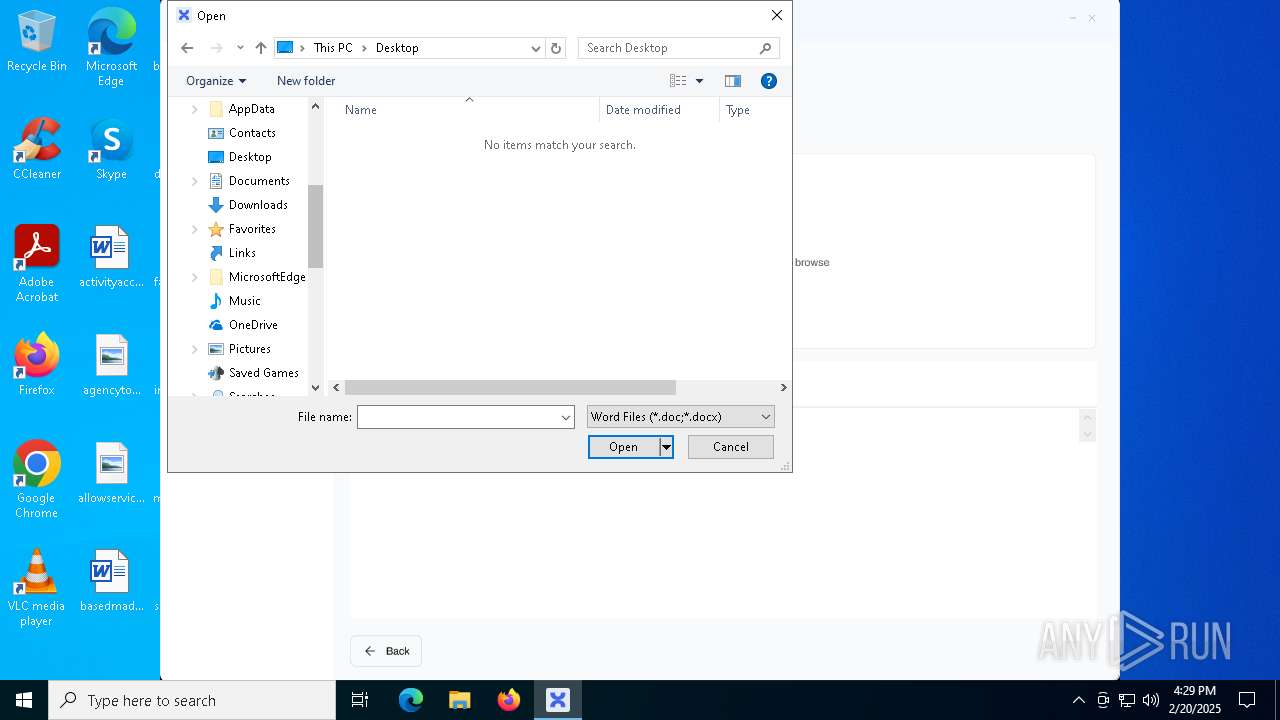Refresh the Desktop folder listing
Image resolution: width=1280 pixels, height=720 pixels.
click(556, 48)
